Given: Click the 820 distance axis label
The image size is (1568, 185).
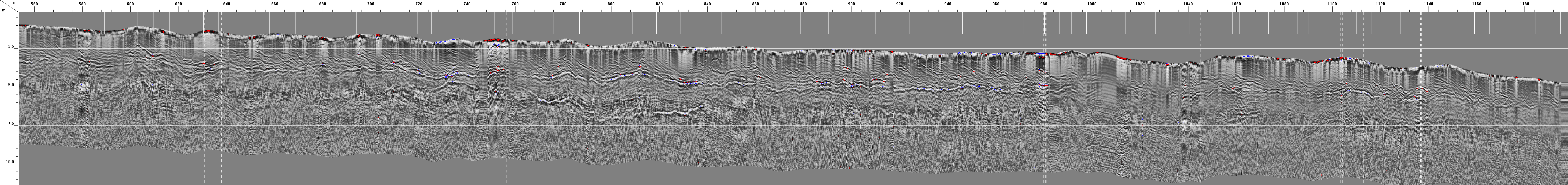Looking at the screenshot, I should point(659,4).
